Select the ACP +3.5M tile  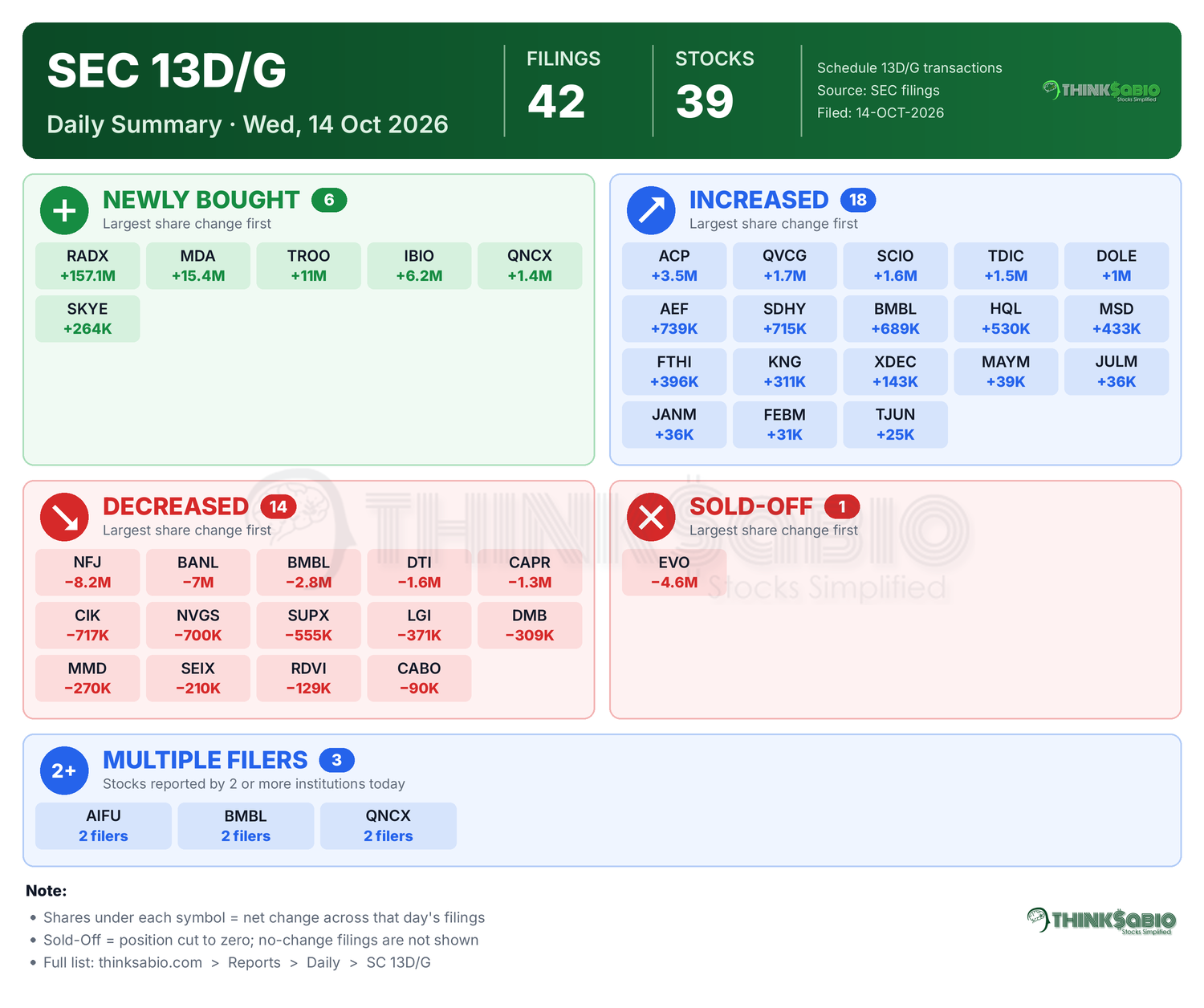coord(674,266)
